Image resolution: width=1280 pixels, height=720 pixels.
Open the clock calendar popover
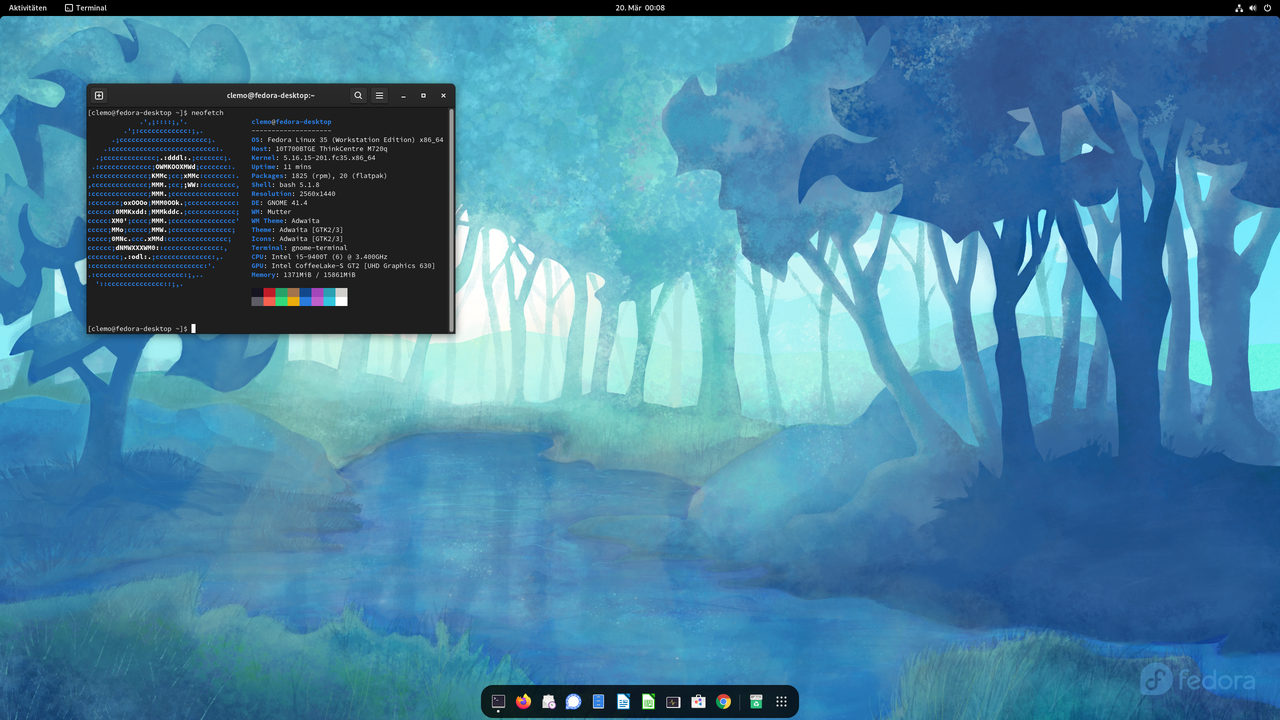[x=640, y=7]
